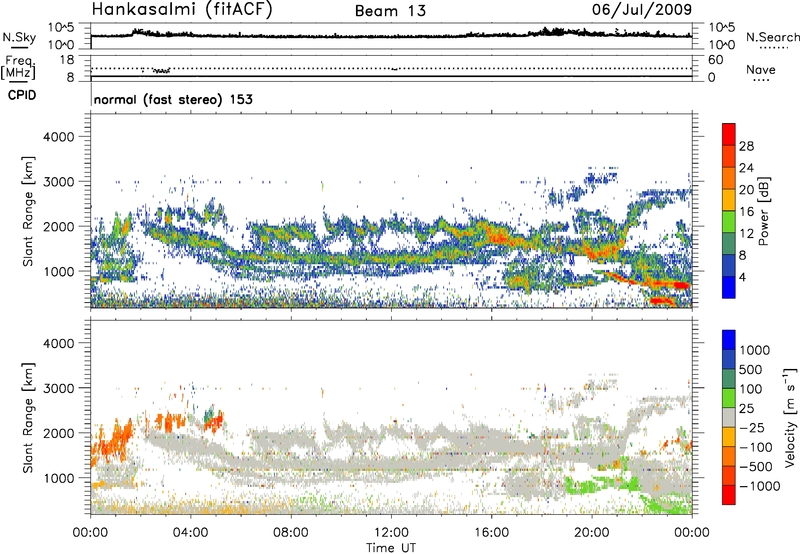Click the 4000 tick on power panel axis

tap(58, 137)
